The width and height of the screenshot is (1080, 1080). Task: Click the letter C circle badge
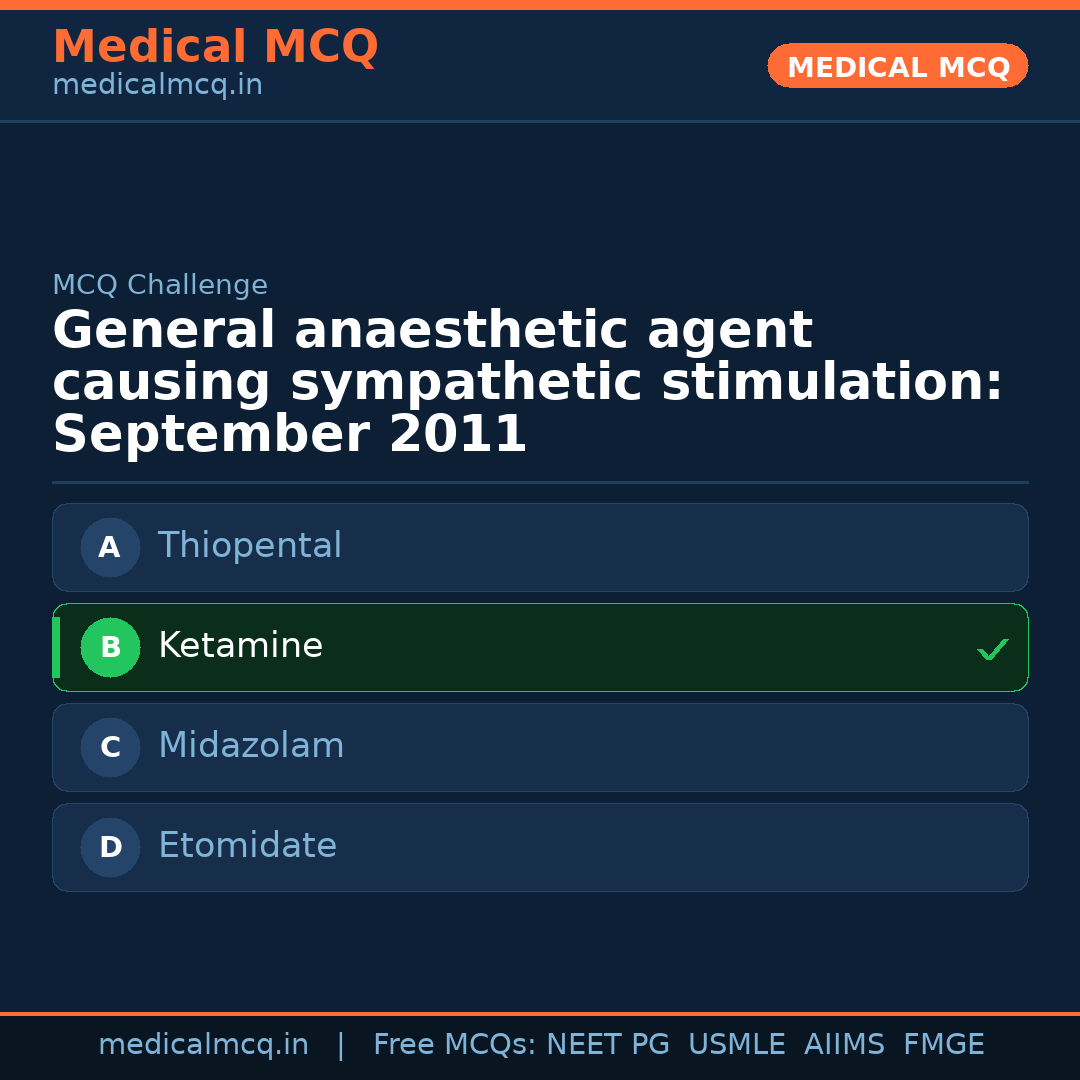click(x=110, y=747)
